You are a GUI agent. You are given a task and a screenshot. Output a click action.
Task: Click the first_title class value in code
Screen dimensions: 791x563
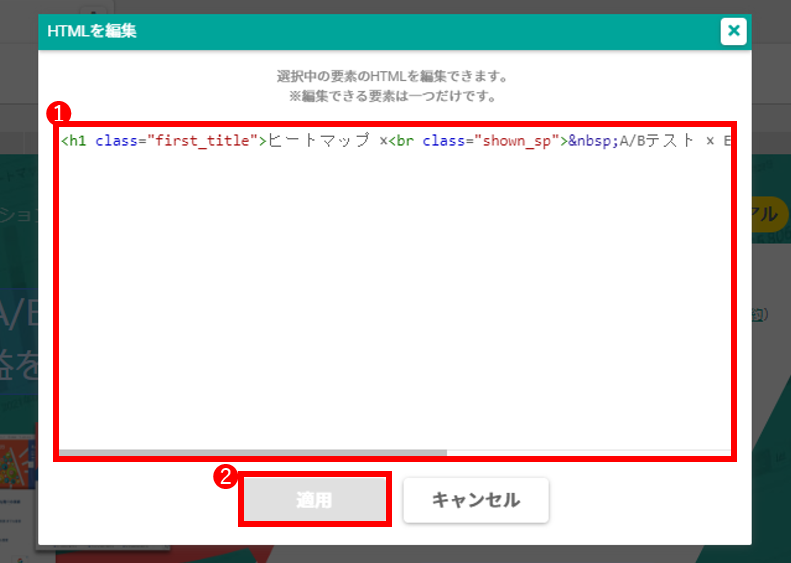pyautogui.click(x=202, y=141)
